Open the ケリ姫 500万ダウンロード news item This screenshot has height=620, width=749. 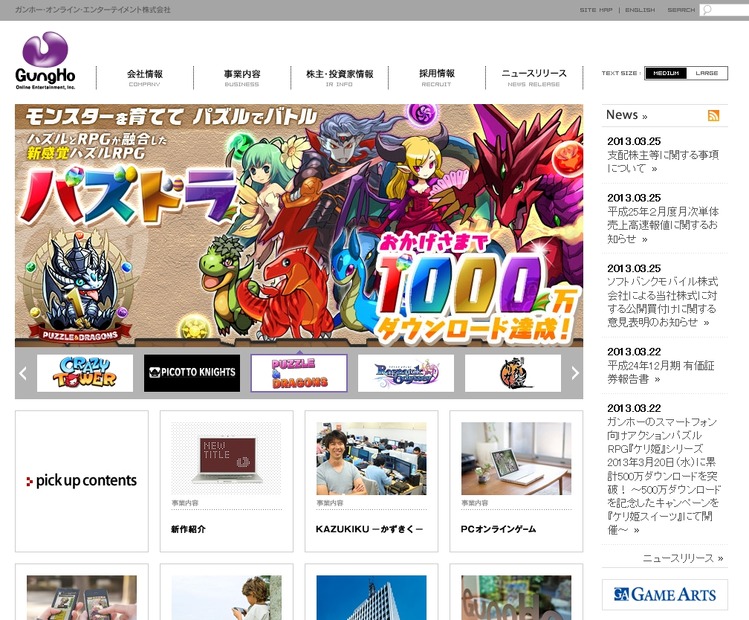click(663, 476)
